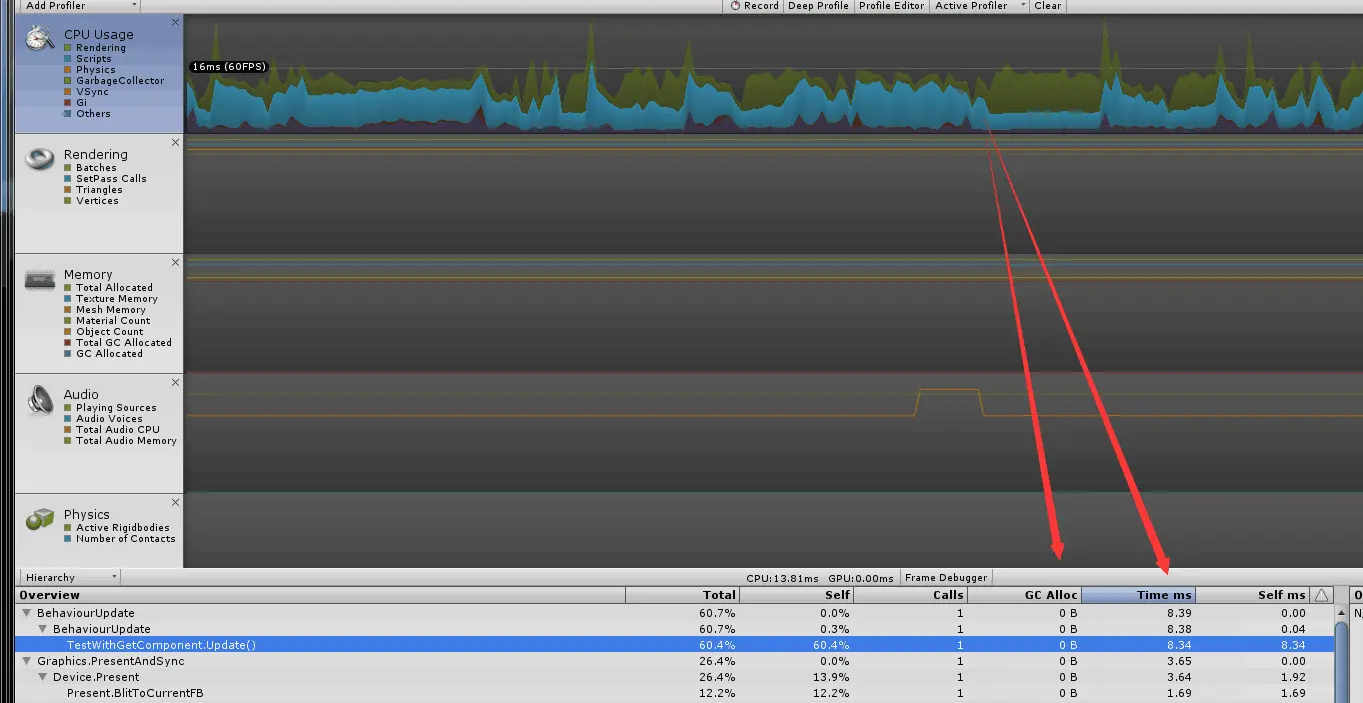Toggle the Object Count swatch

68,332
